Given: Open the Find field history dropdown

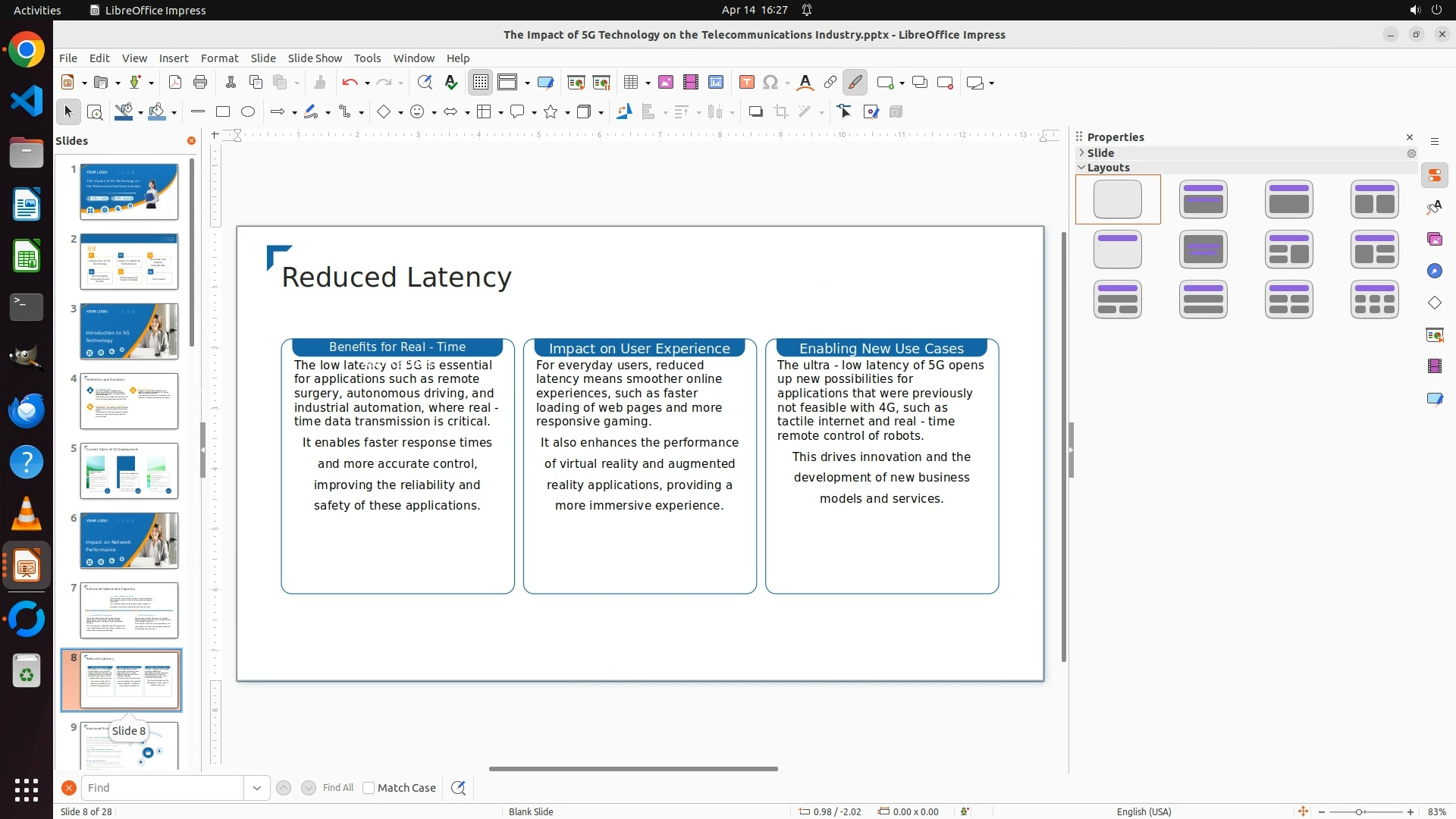Looking at the screenshot, I should point(257,788).
